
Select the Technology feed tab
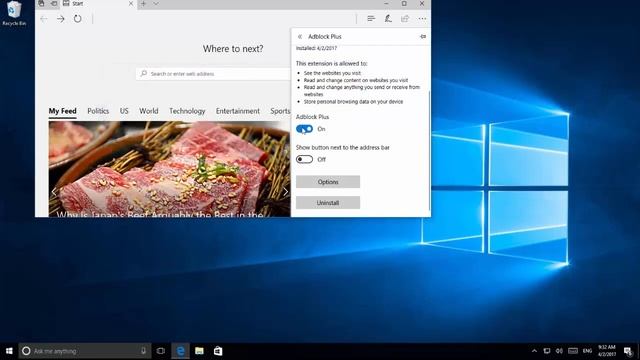click(187, 111)
